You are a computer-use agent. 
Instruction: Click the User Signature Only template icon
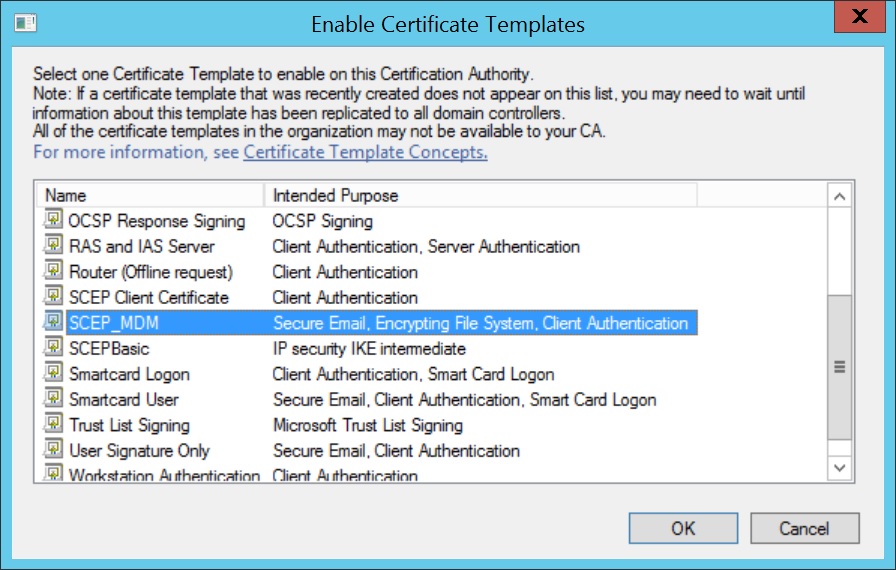point(53,450)
